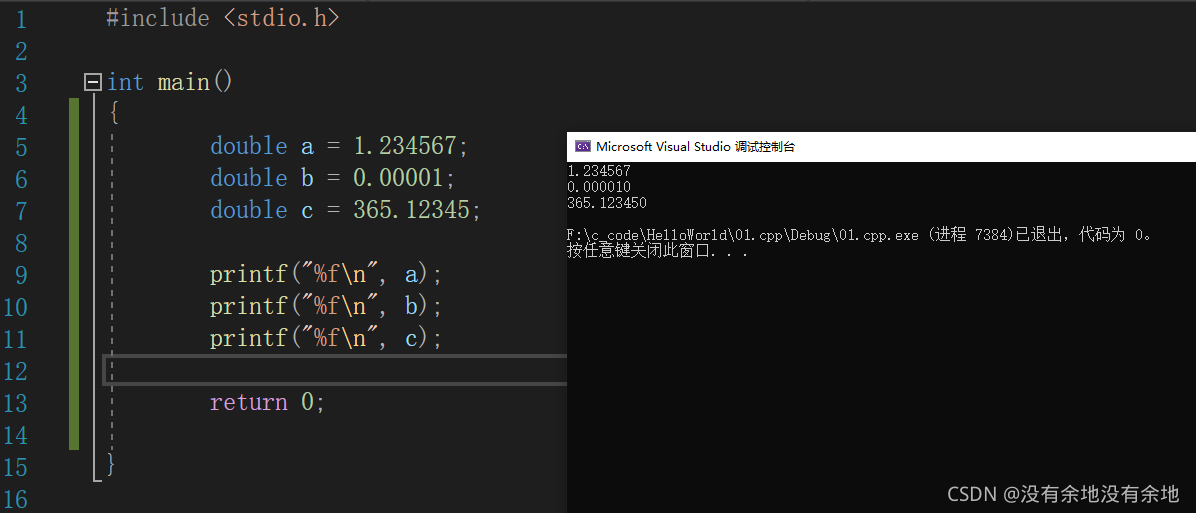1196x513 pixels.
Task: Click the int main() declaration
Action: coord(169,82)
